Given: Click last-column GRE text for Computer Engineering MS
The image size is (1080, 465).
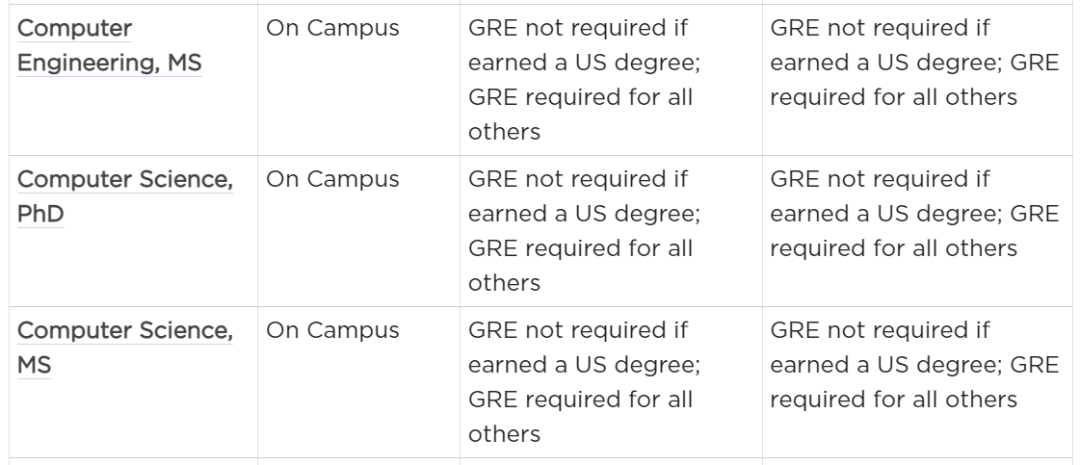Looking at the screenshot, I should (915, 63).
